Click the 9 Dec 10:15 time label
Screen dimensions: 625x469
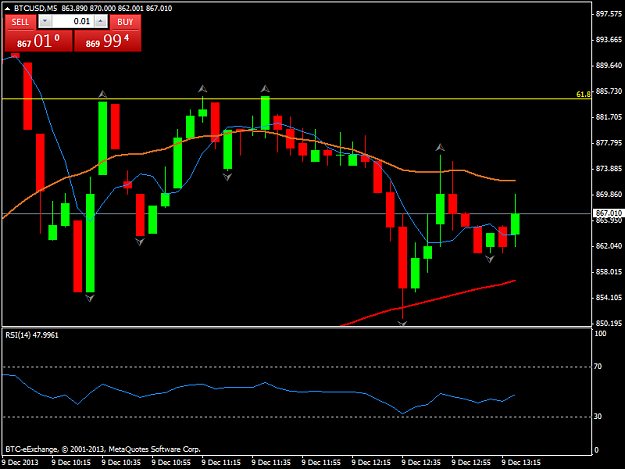(71, 463)
